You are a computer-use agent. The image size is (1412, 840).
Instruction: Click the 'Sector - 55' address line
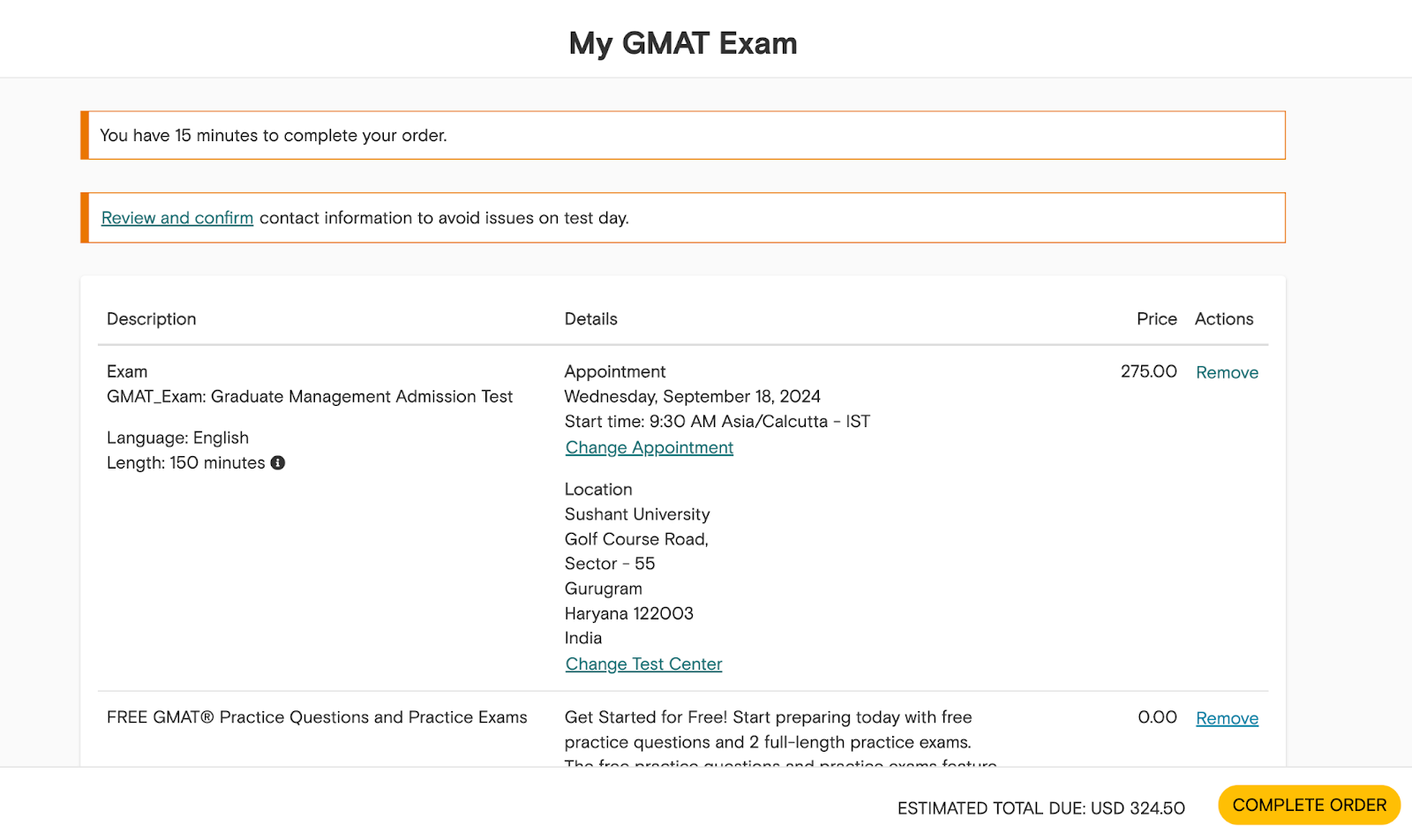tap(610, 564)
